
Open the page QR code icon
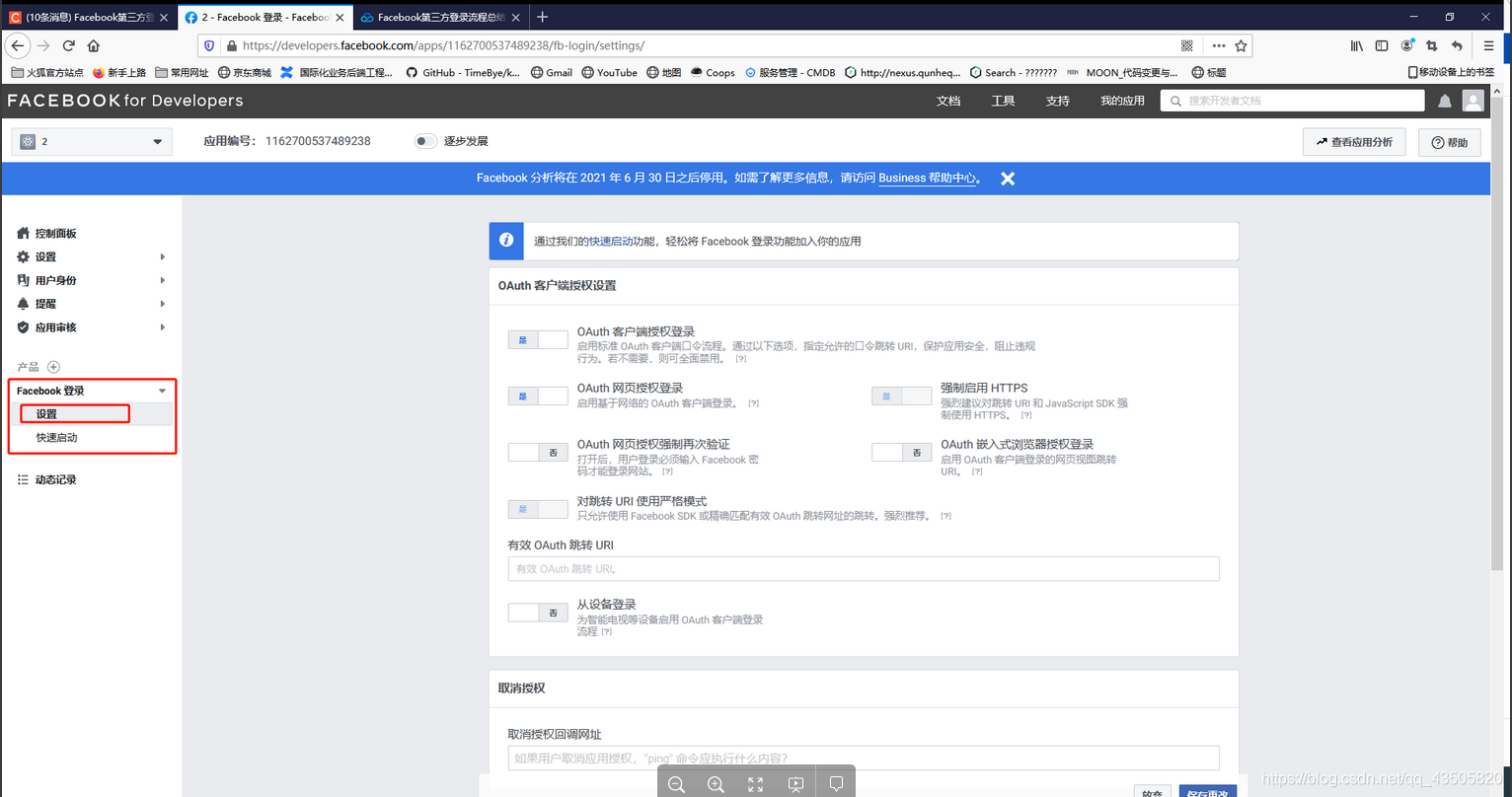tap(1187, 45)
